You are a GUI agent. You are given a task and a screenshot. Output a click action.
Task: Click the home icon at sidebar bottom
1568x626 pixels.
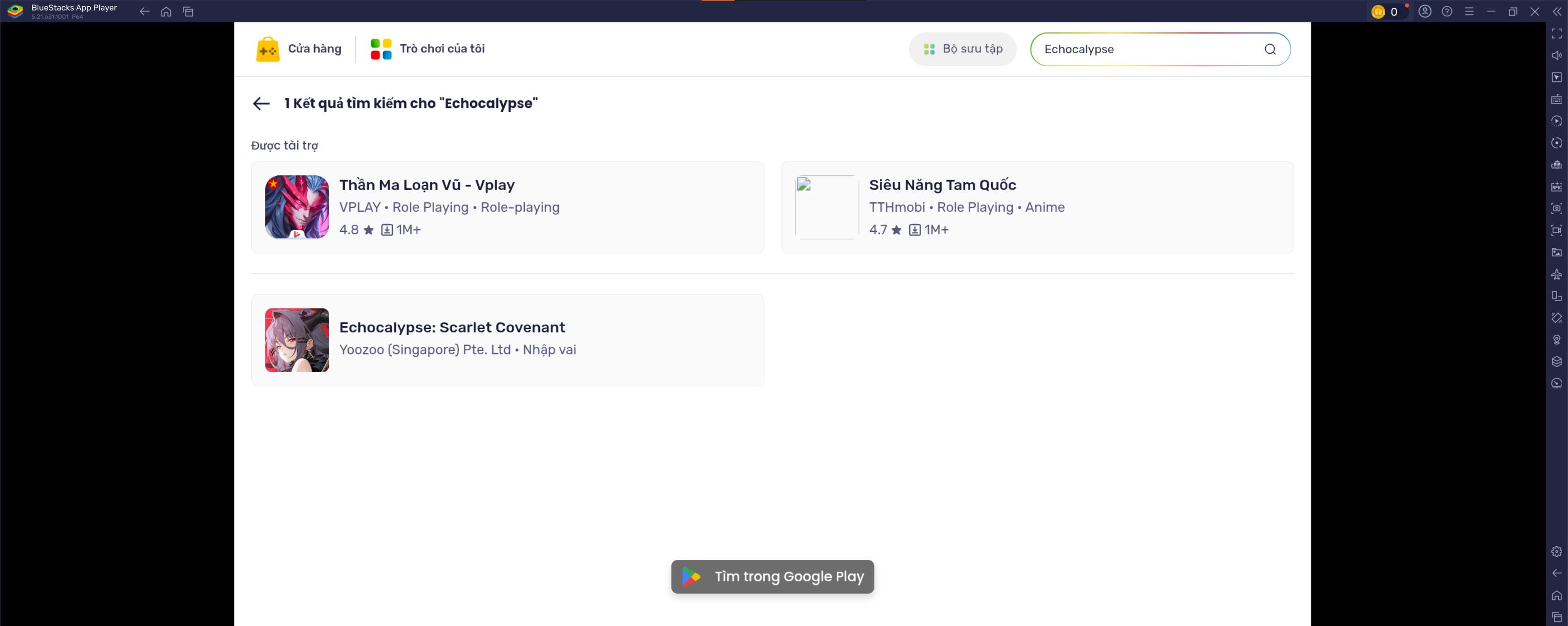[x=1557, y=595]
